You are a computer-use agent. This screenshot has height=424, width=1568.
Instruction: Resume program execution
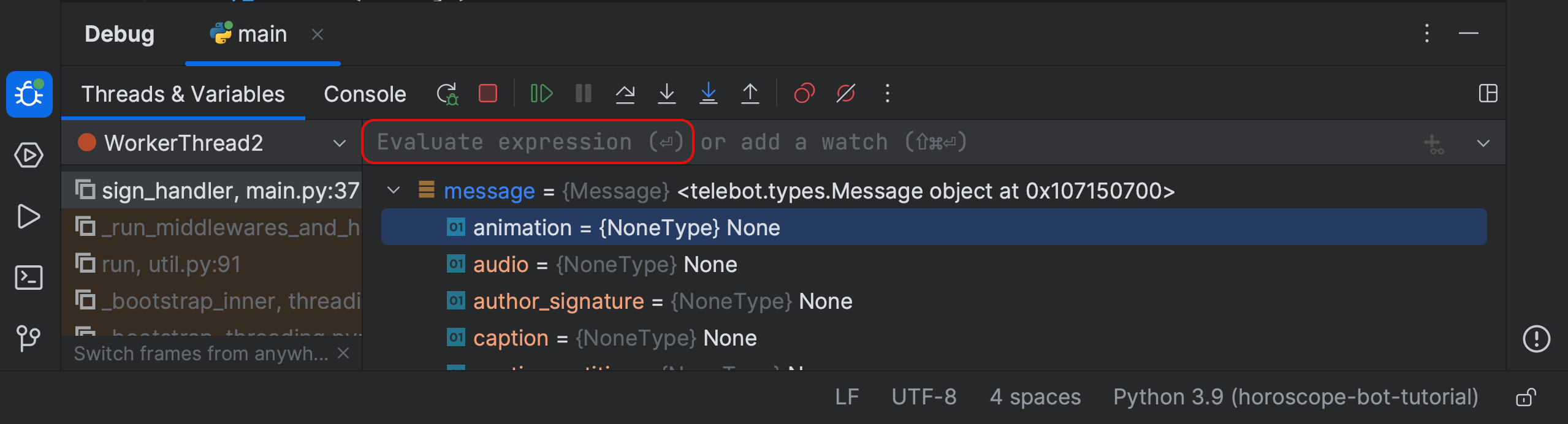coord(540,94)
